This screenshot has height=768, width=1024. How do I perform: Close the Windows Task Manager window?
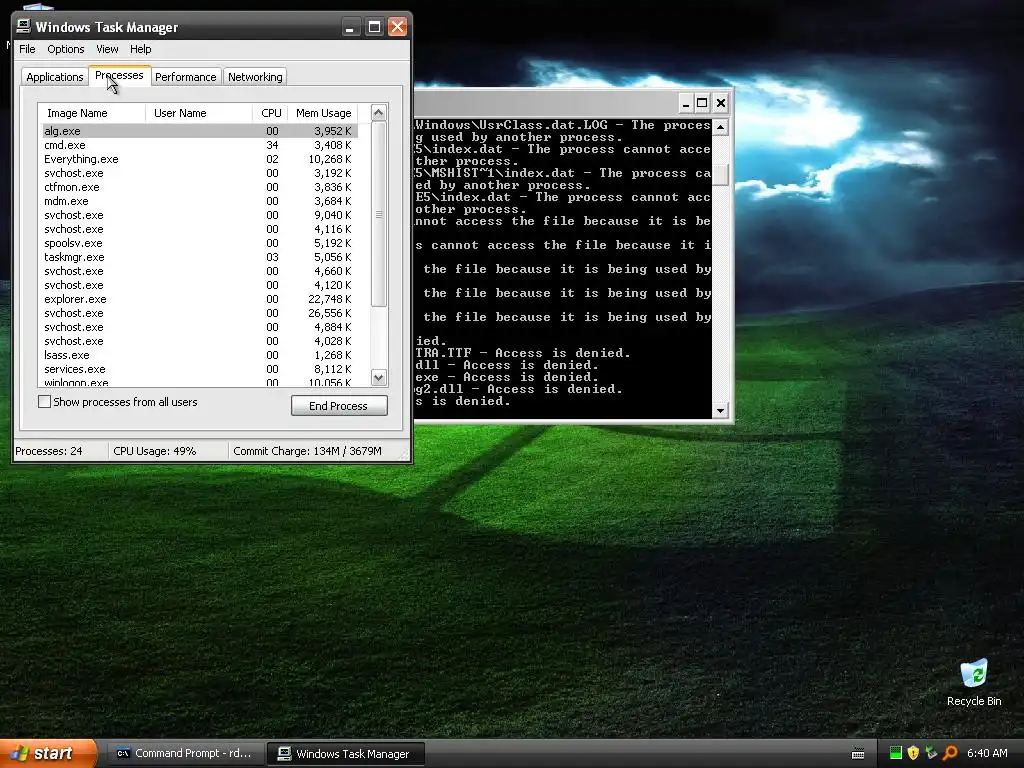(x=397, y=27)
